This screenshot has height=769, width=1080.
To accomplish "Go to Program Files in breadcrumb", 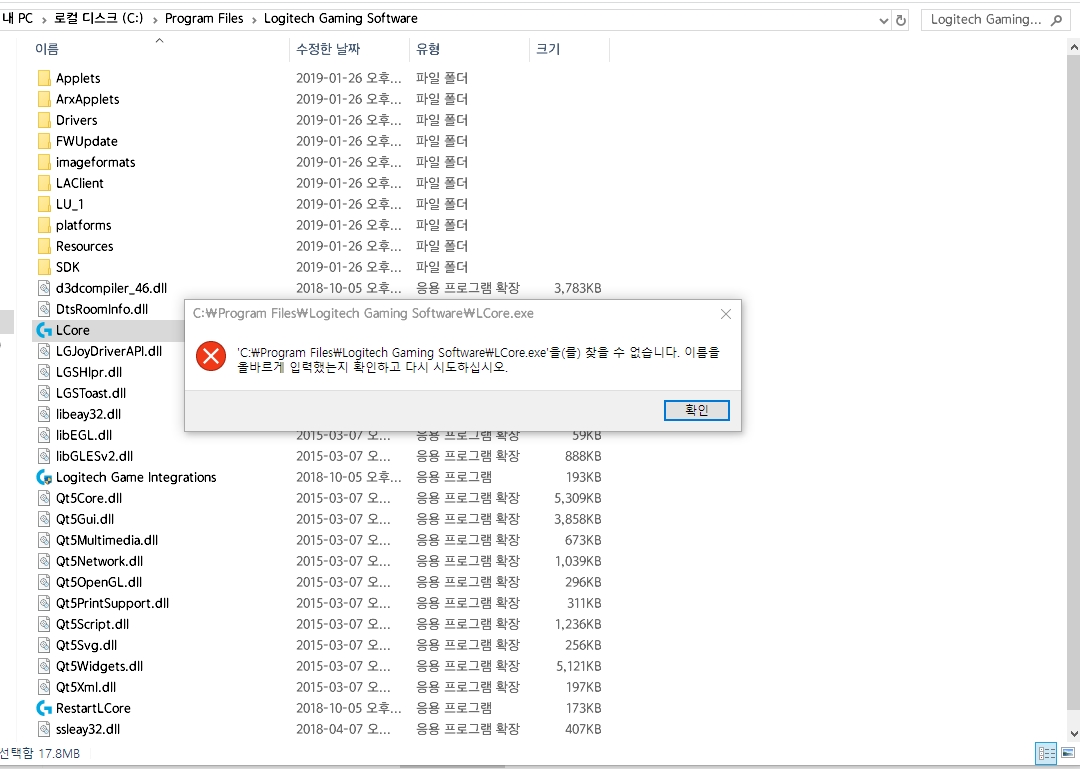I will (204, 19).
